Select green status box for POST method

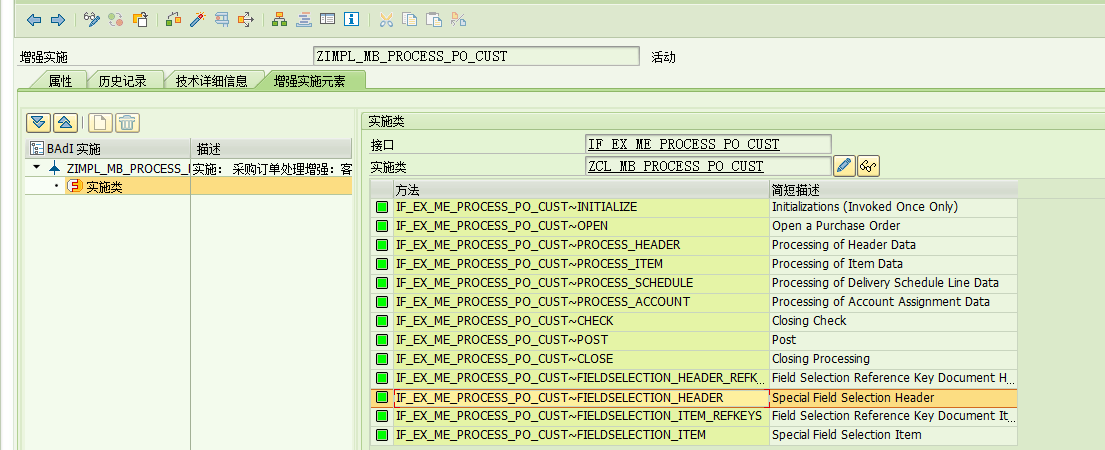coord(382,340)
